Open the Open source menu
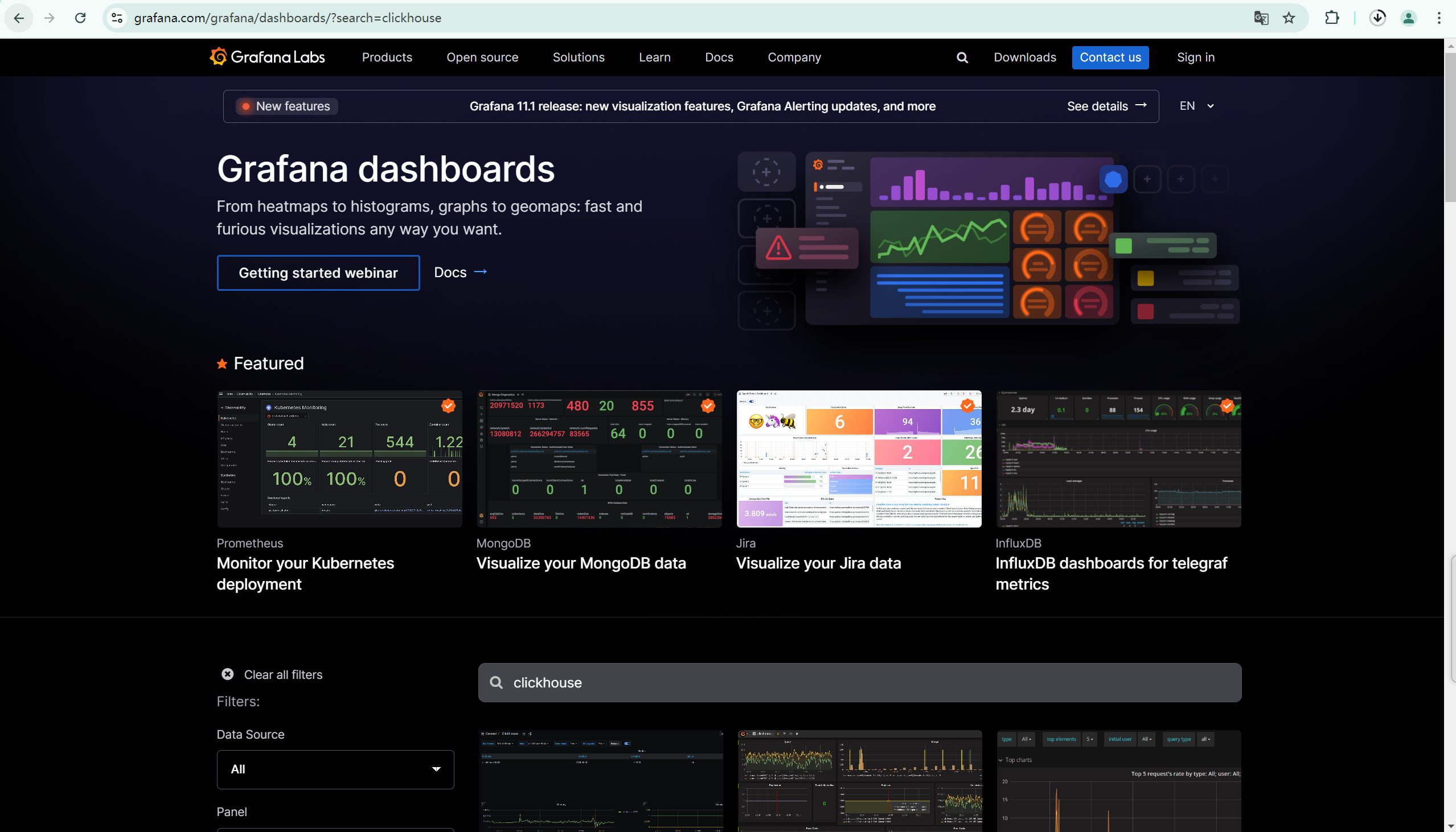 point(482,57)
